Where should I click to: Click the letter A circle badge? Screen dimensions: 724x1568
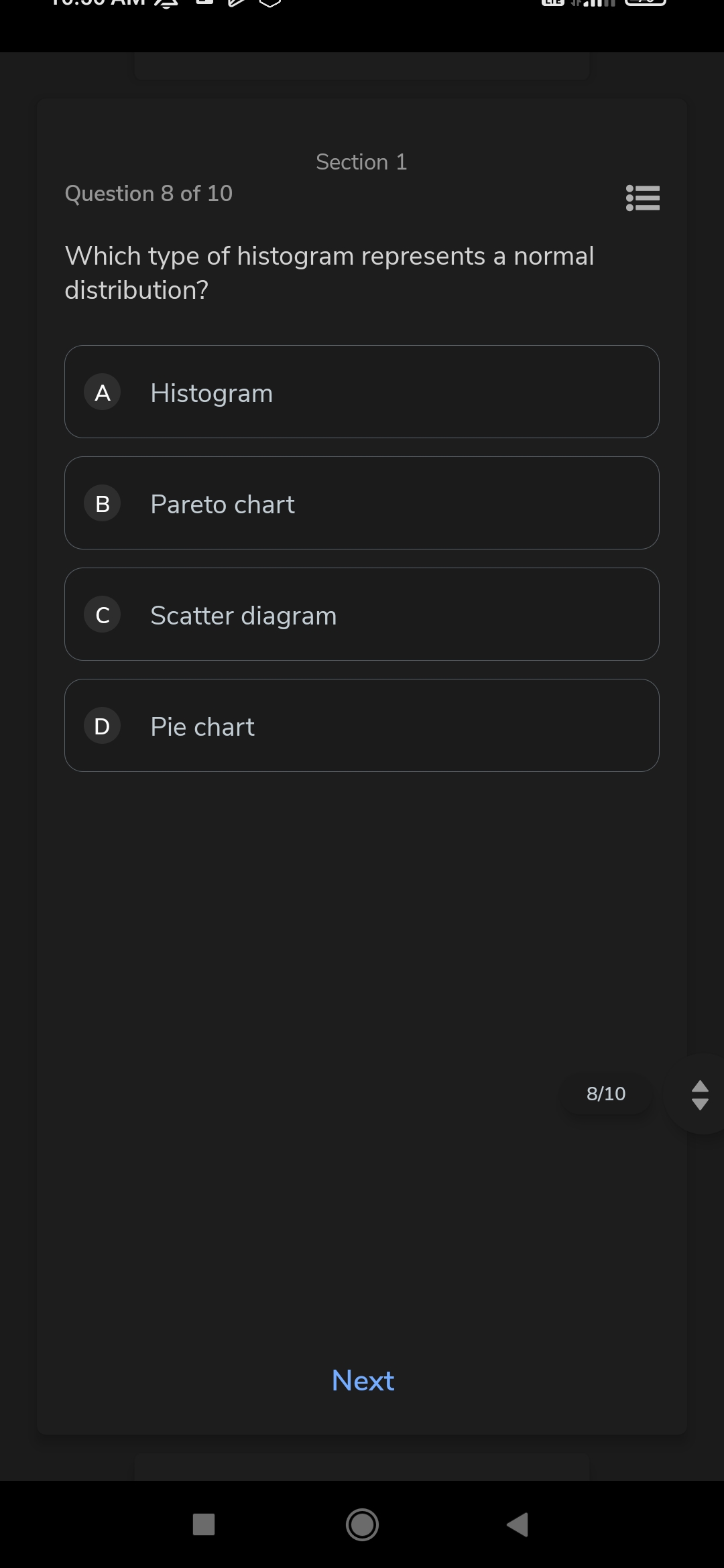103,392
